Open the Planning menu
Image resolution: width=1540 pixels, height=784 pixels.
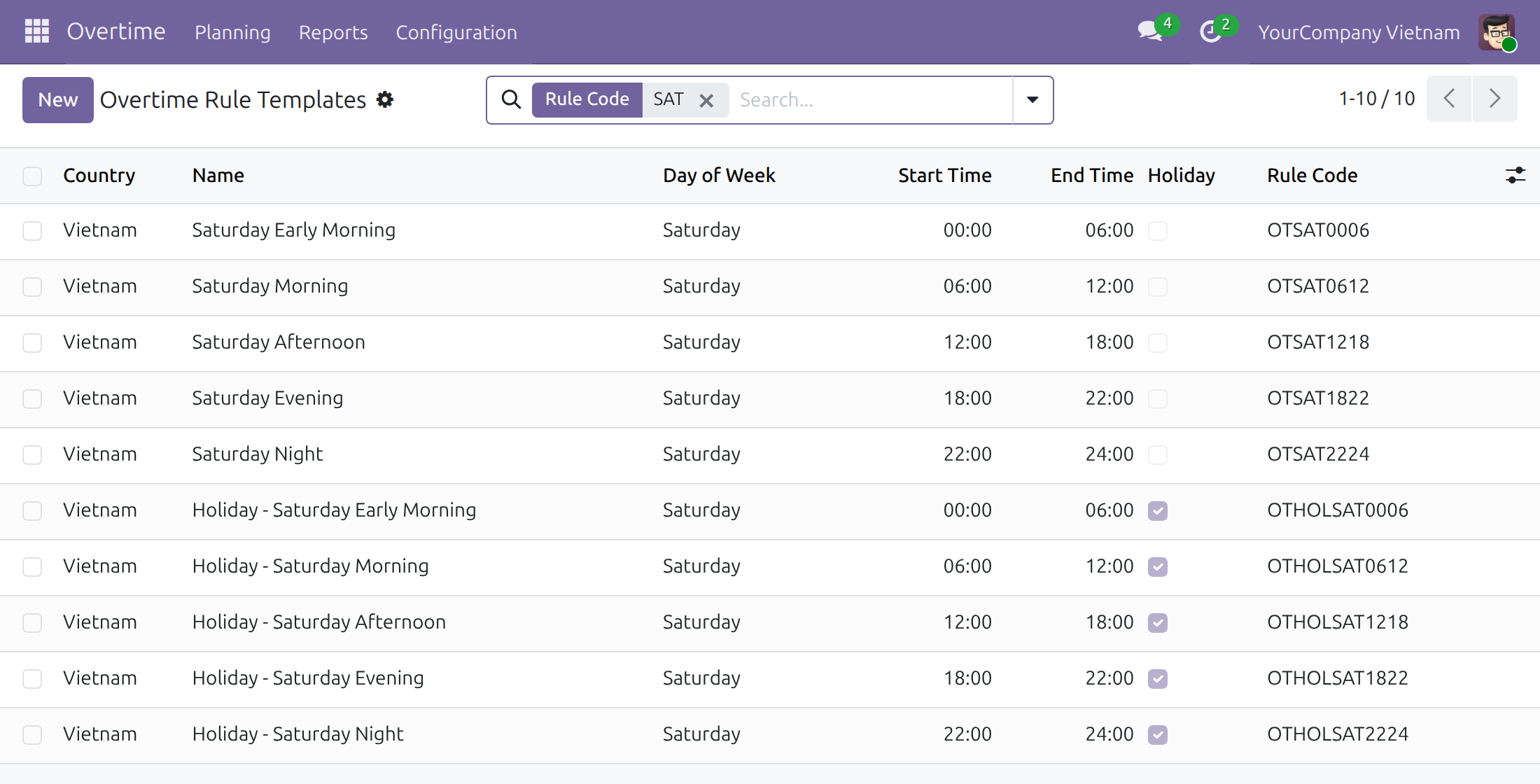click(x=232, y=32)
